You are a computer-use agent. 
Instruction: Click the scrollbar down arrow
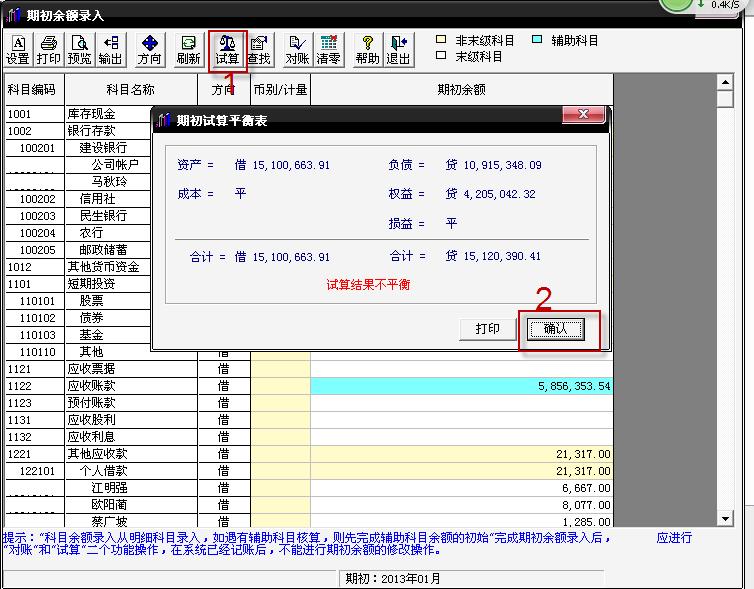pyautogui.click(x=725, y=518)
